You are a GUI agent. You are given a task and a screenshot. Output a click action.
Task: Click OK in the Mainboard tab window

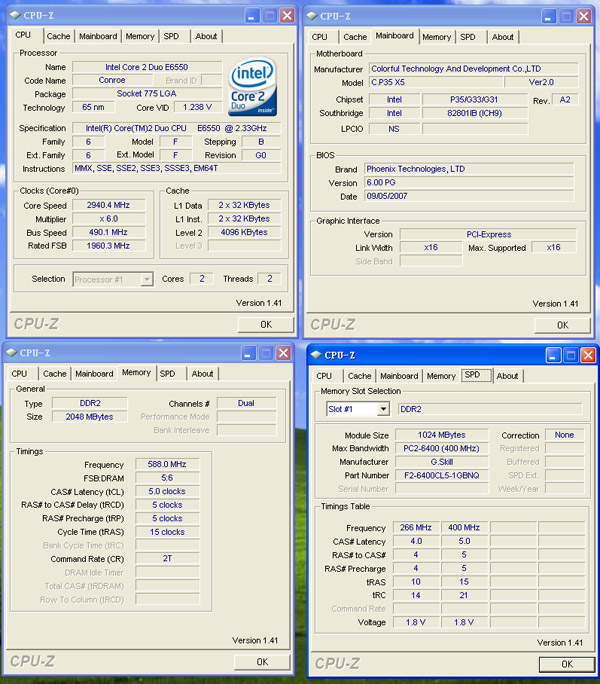coord(562,325)
